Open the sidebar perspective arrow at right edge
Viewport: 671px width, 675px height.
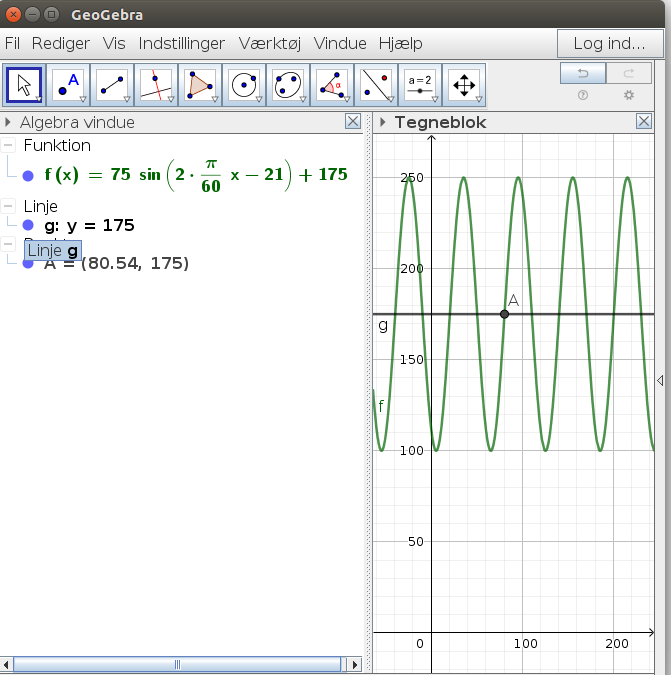(660, 381)
